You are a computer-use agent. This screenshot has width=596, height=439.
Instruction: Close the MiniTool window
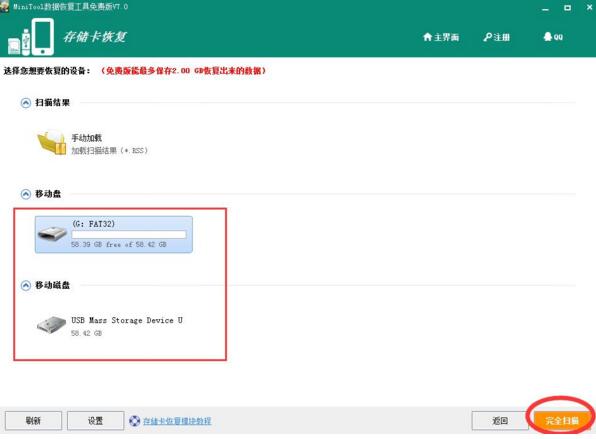(589, 7)
